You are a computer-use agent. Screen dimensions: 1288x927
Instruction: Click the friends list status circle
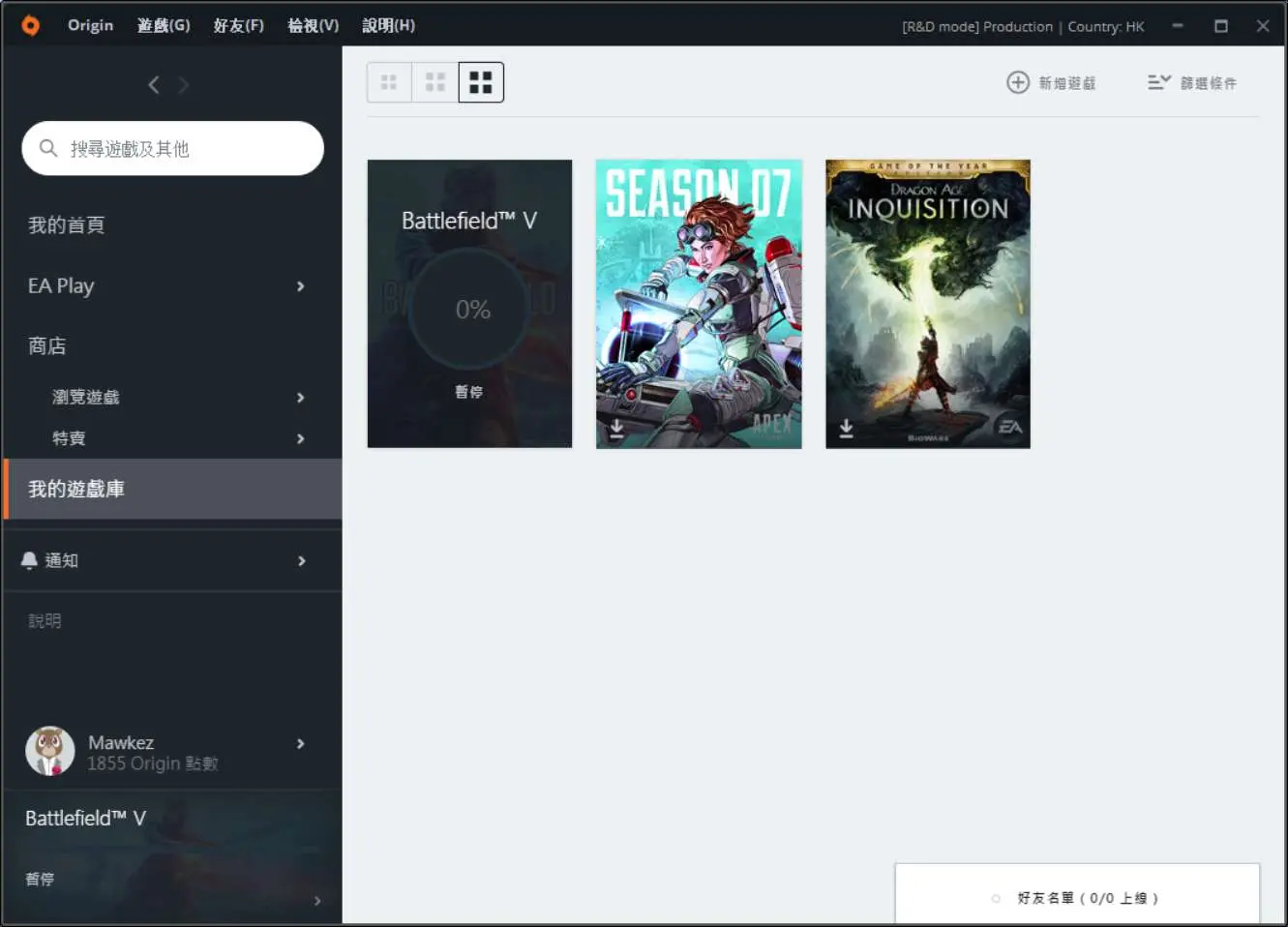coord(996,899)
